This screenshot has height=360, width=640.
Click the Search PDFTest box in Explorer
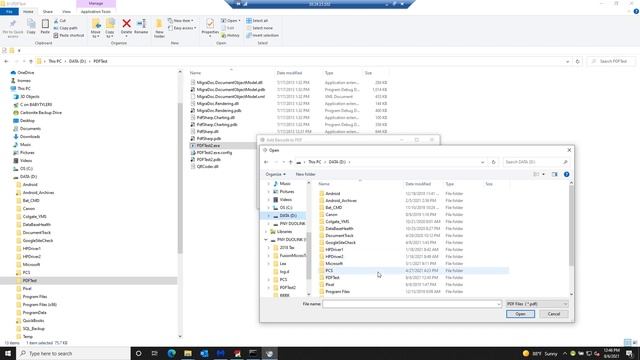pyautogui.click(x=611, y=61)
